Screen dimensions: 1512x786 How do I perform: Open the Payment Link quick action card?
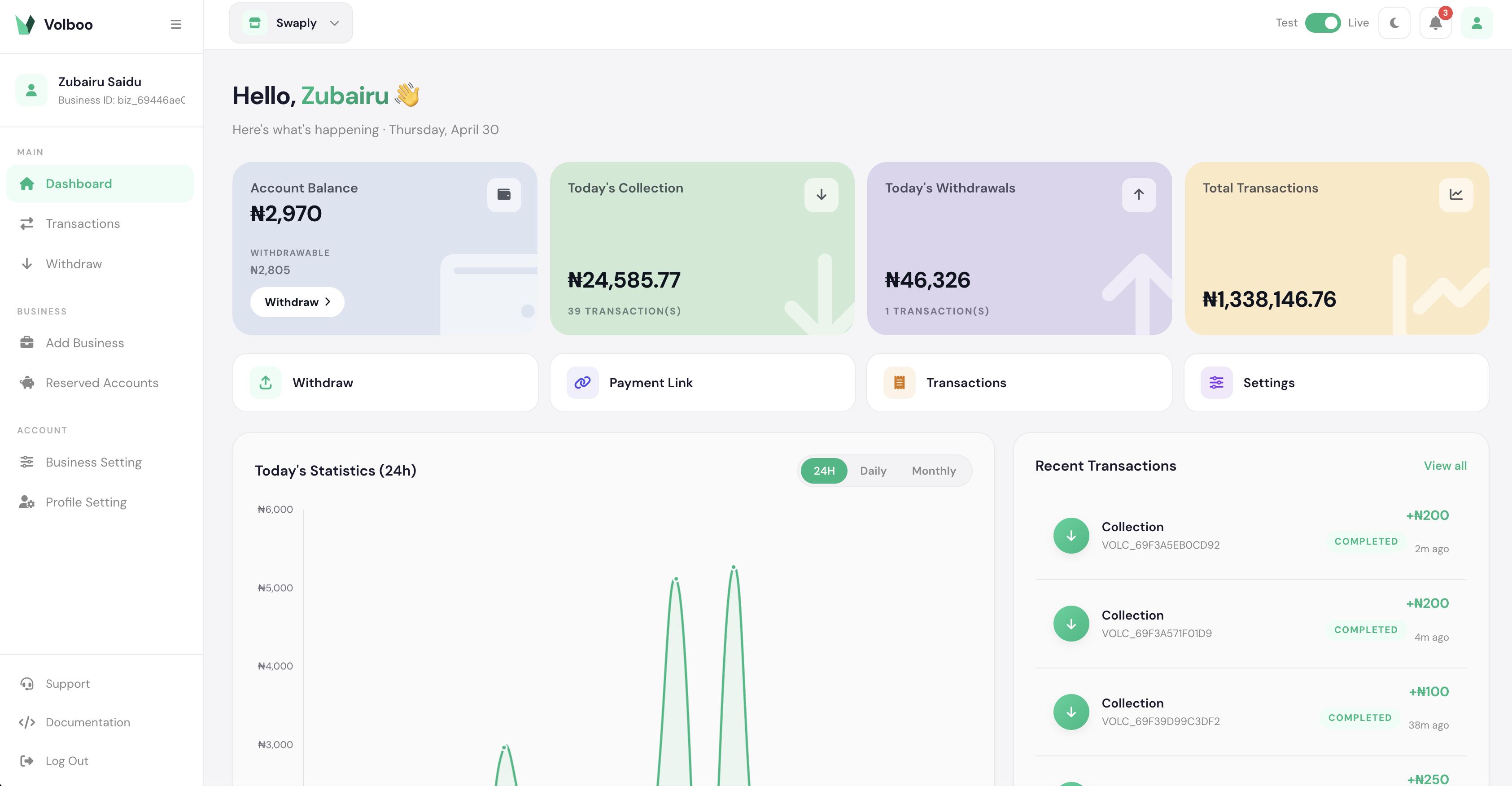click(x=702, y=383)
